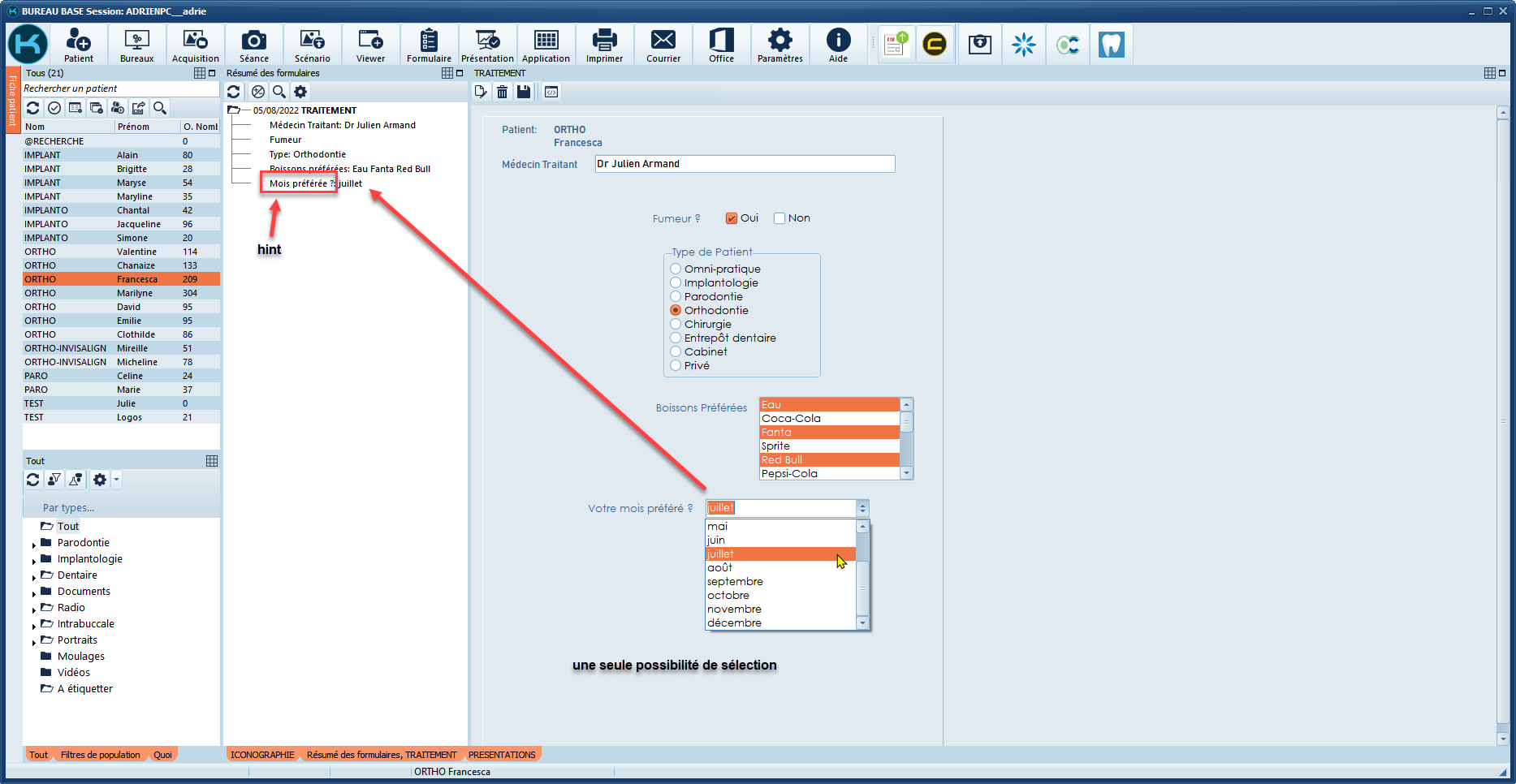Open the Acquisition tool
The width and height of the screenshot is (1516, 784).
pyautogui.click(x=195, y=45)
